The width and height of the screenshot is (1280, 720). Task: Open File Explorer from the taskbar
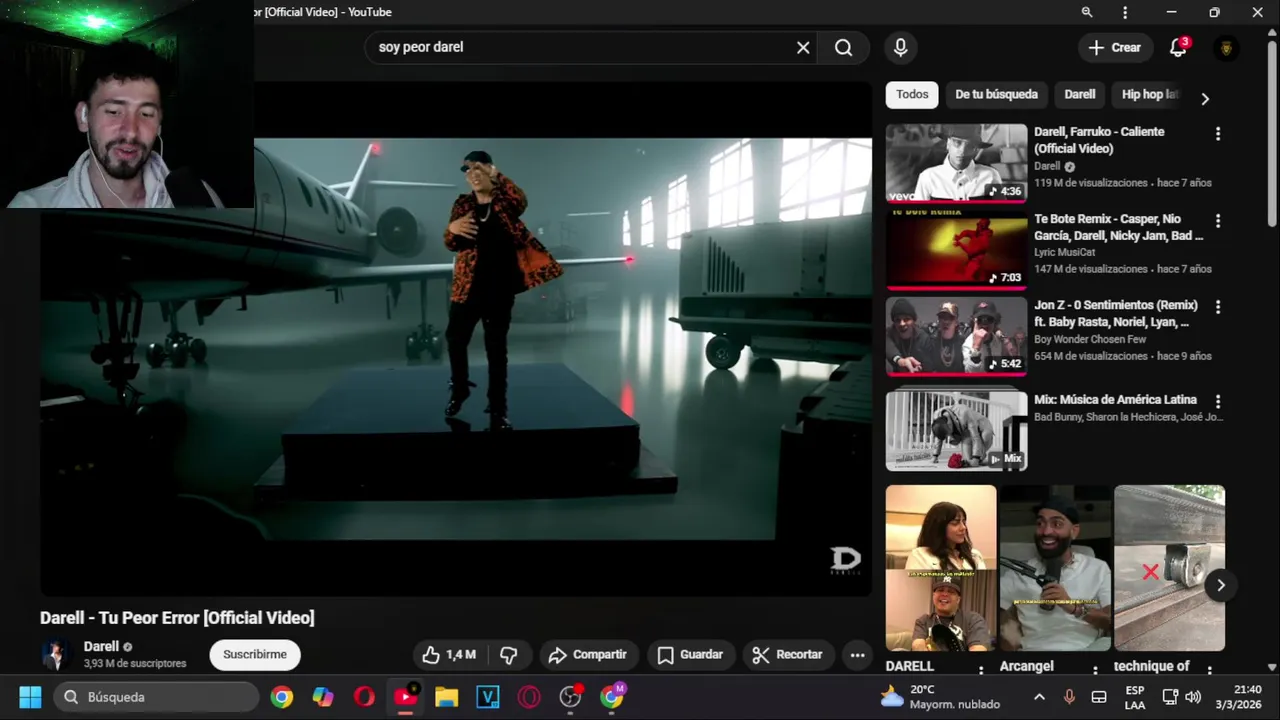pos(446,697)
